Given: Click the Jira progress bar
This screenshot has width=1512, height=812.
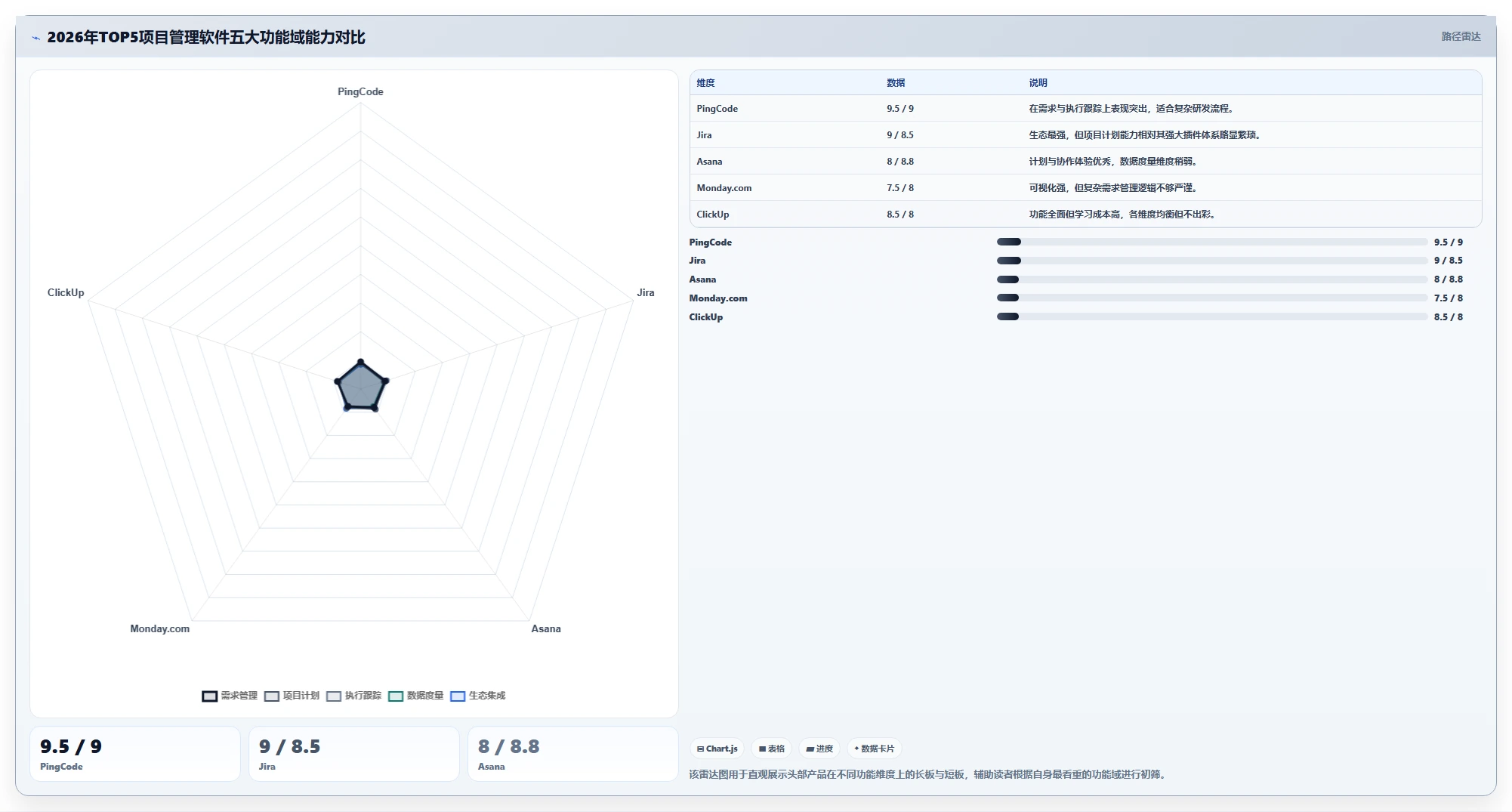Looking at the screenshot, I should (x=1212, y=261).
